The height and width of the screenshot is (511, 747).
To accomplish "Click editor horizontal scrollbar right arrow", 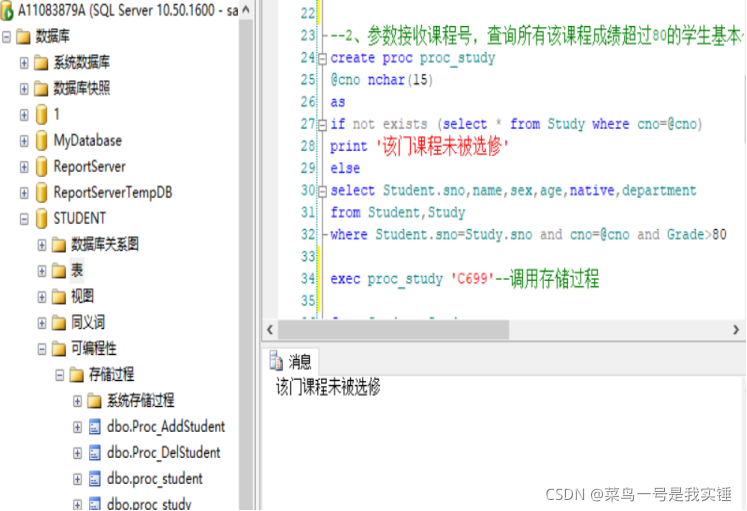I will pyautogui.click(x=736, y=330).
